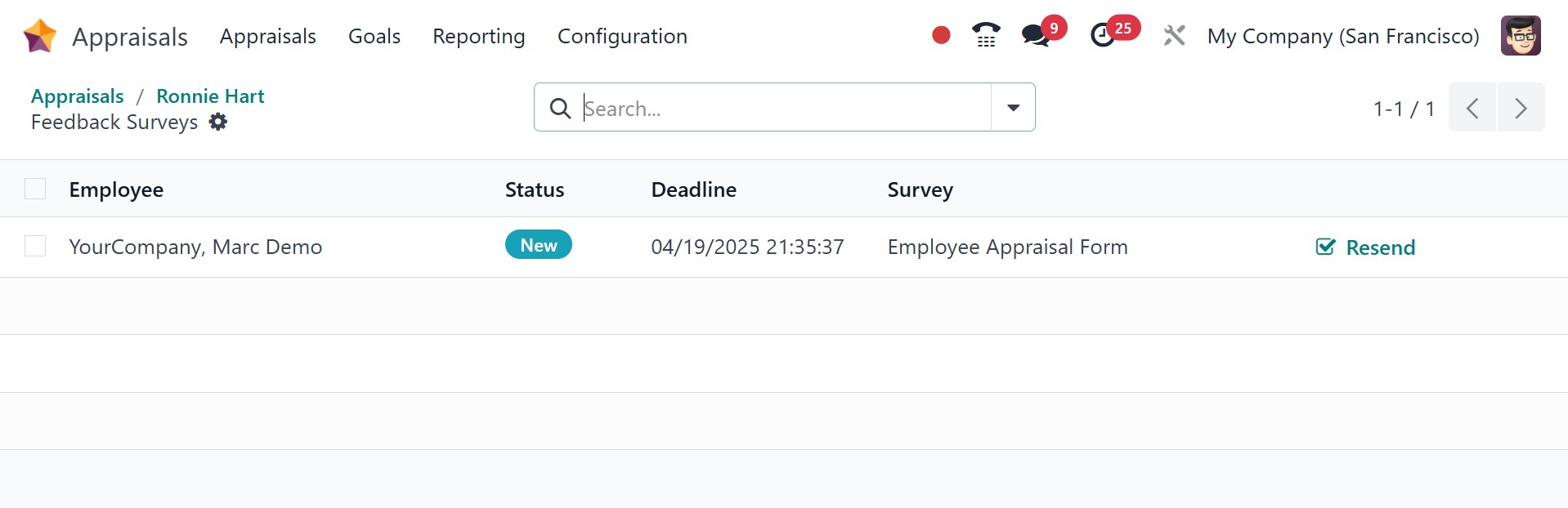Screen dimensions: 1568x508
Task: Open the Goals menu
Action: click(374, 36)
